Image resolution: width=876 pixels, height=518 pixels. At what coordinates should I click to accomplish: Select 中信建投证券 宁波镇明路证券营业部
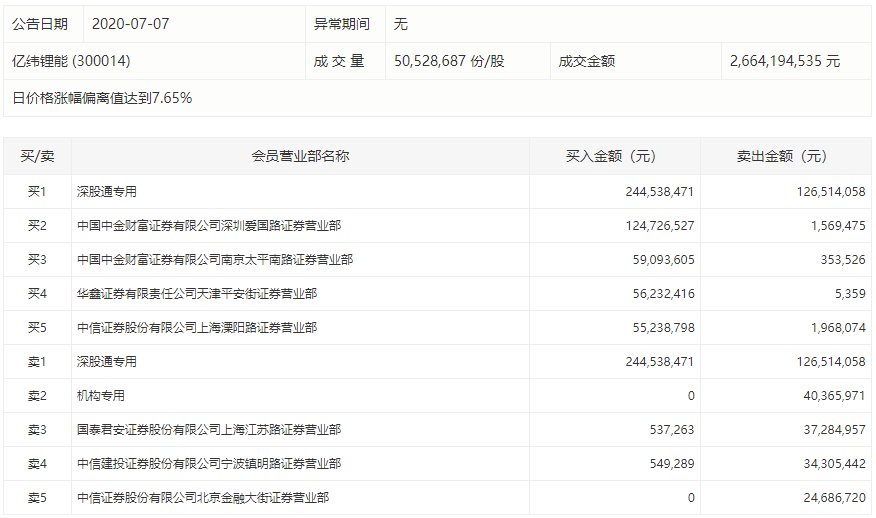click(x=209, y=464)
